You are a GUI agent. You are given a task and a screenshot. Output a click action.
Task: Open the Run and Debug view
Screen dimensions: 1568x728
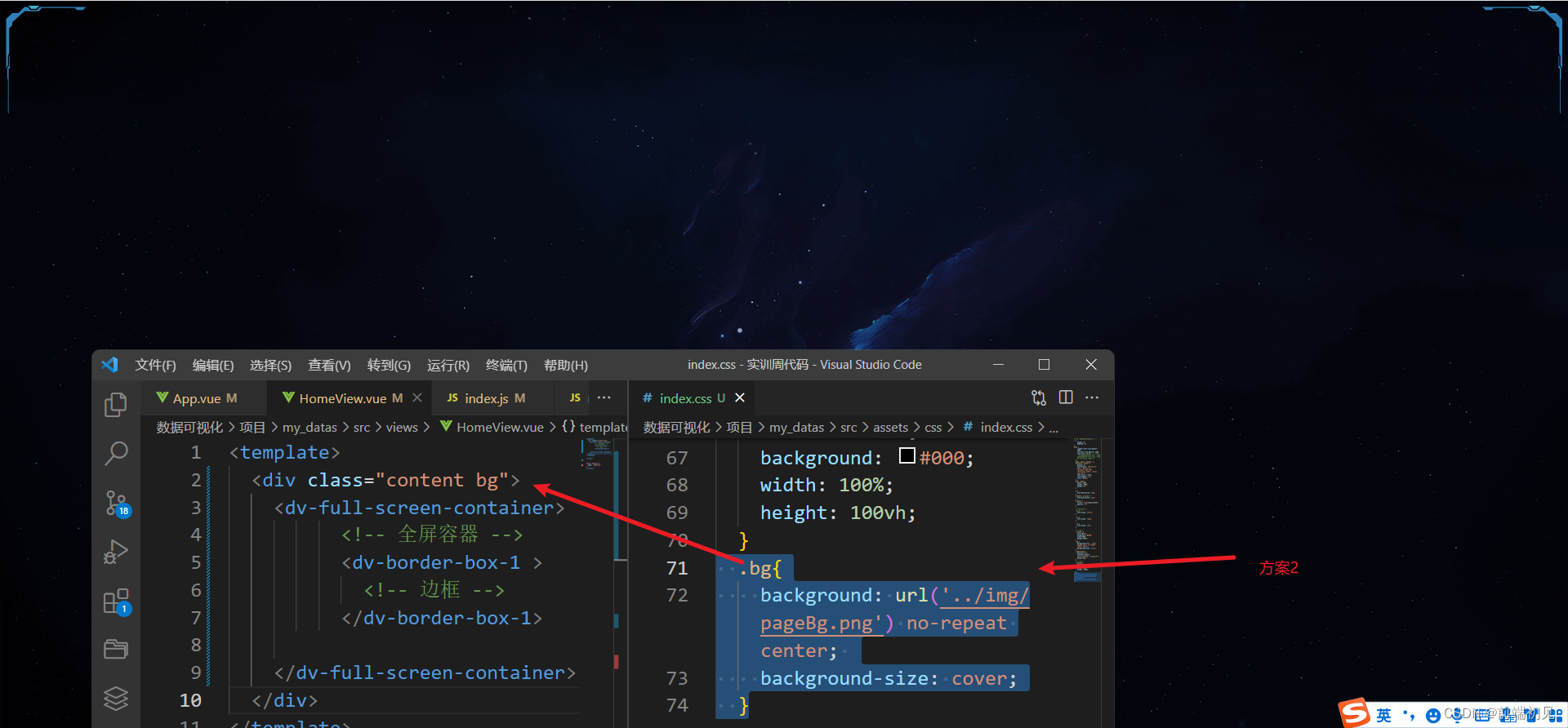(116, 553)
